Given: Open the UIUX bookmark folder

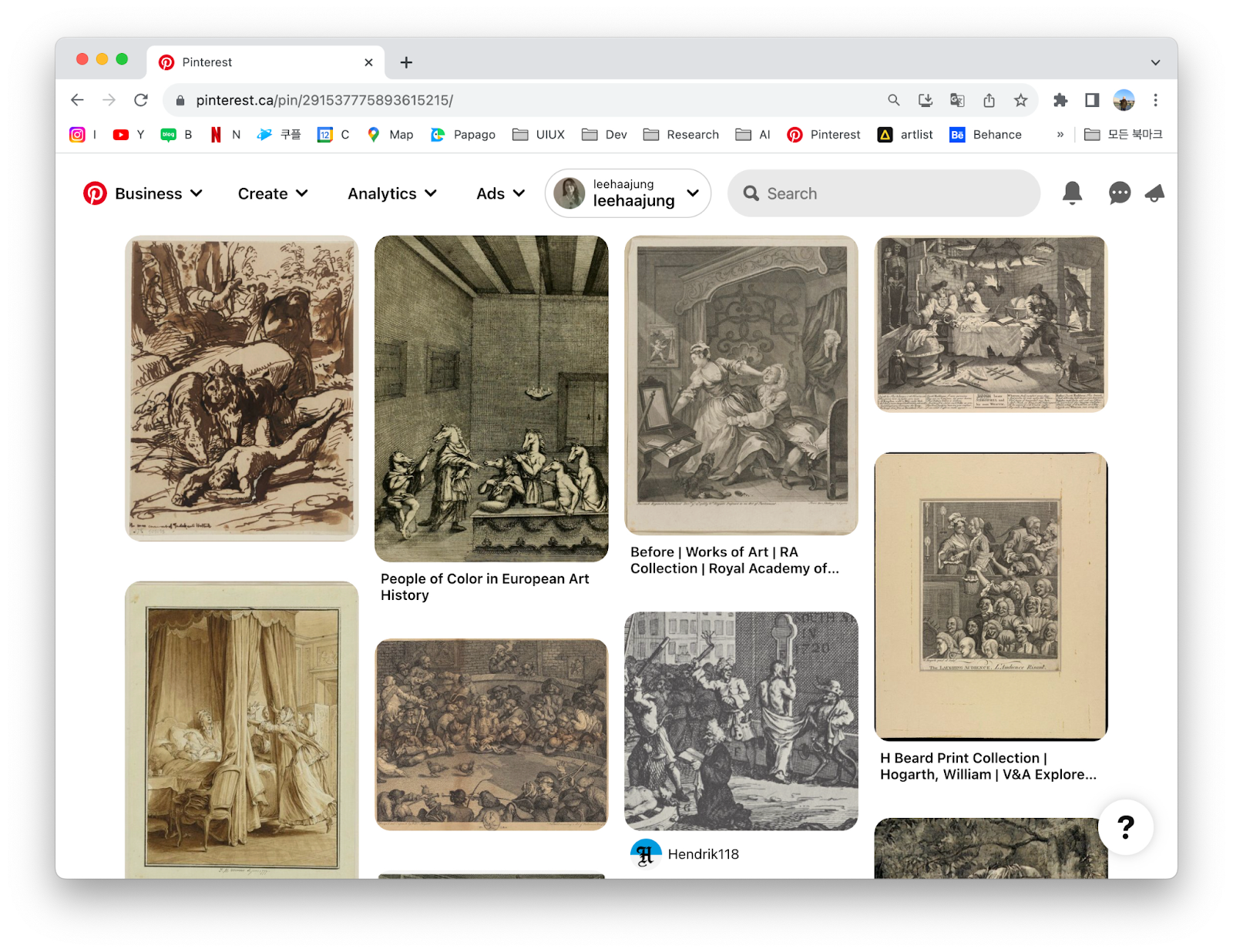Looking at the screenshot, I should click(539, 135).
